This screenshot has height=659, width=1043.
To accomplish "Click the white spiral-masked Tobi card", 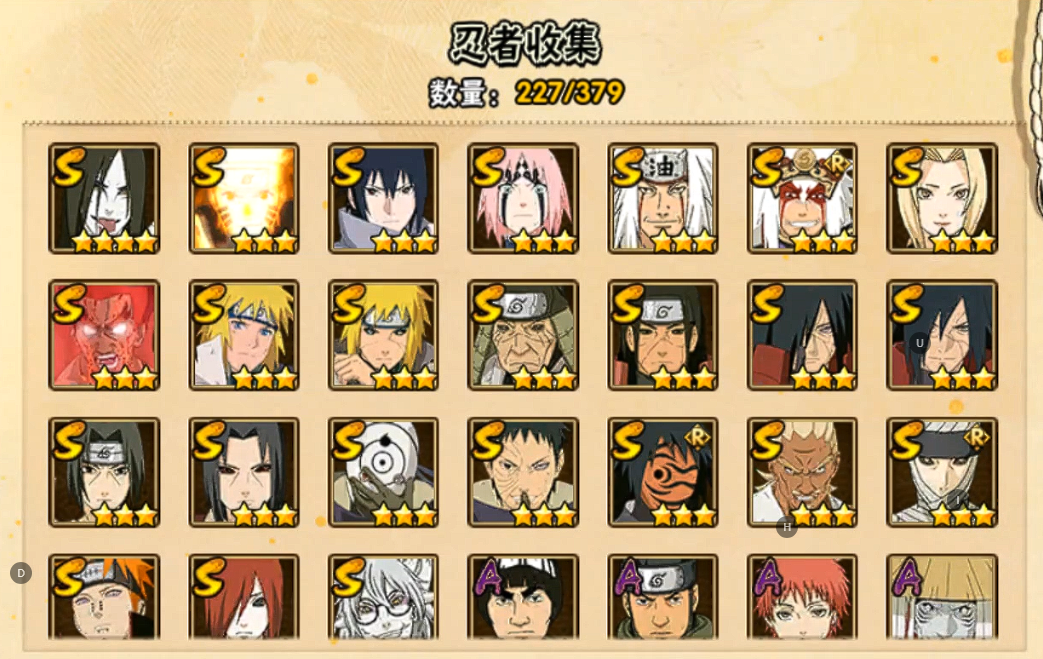I will pyautogui.click(x=384, y=473).
